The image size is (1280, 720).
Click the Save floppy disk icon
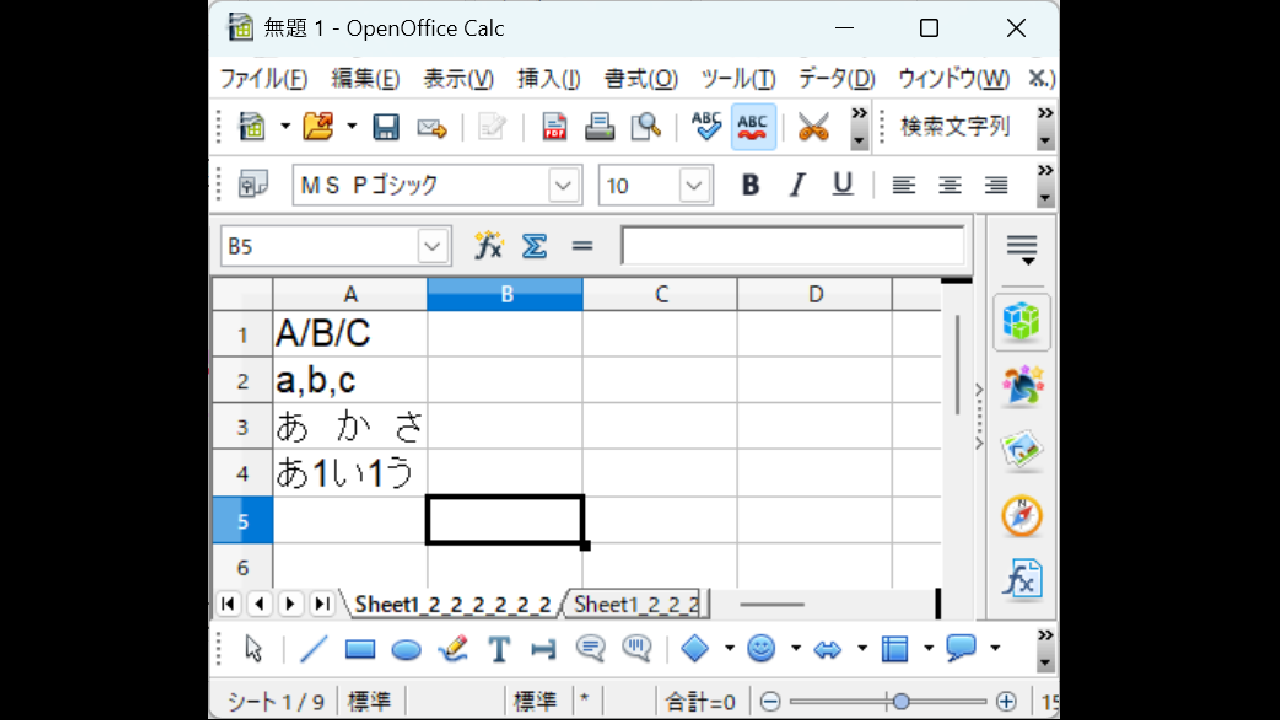point(386,127)
